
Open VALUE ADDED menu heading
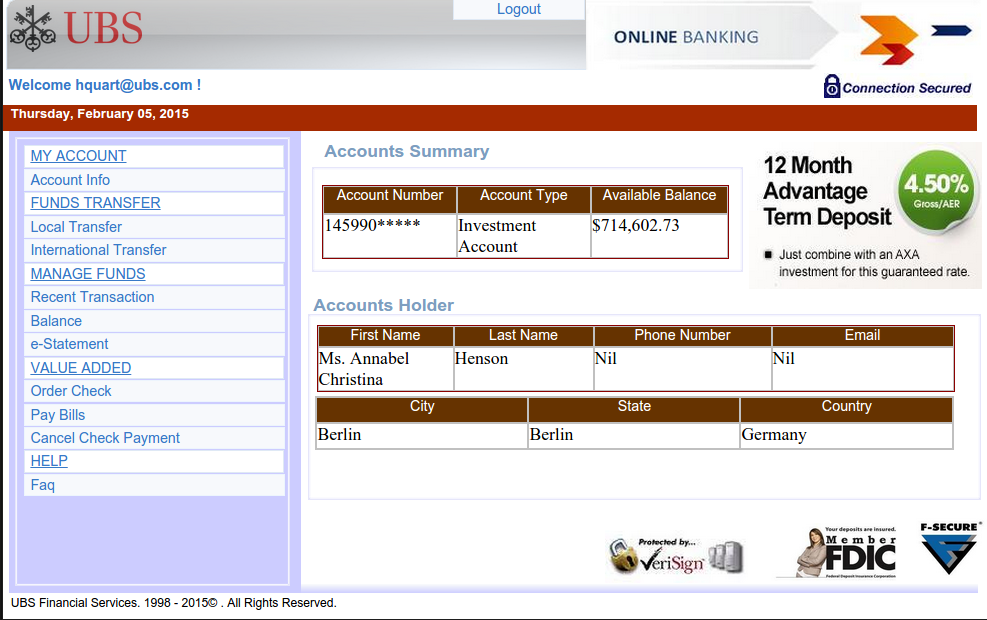(81, 368)
